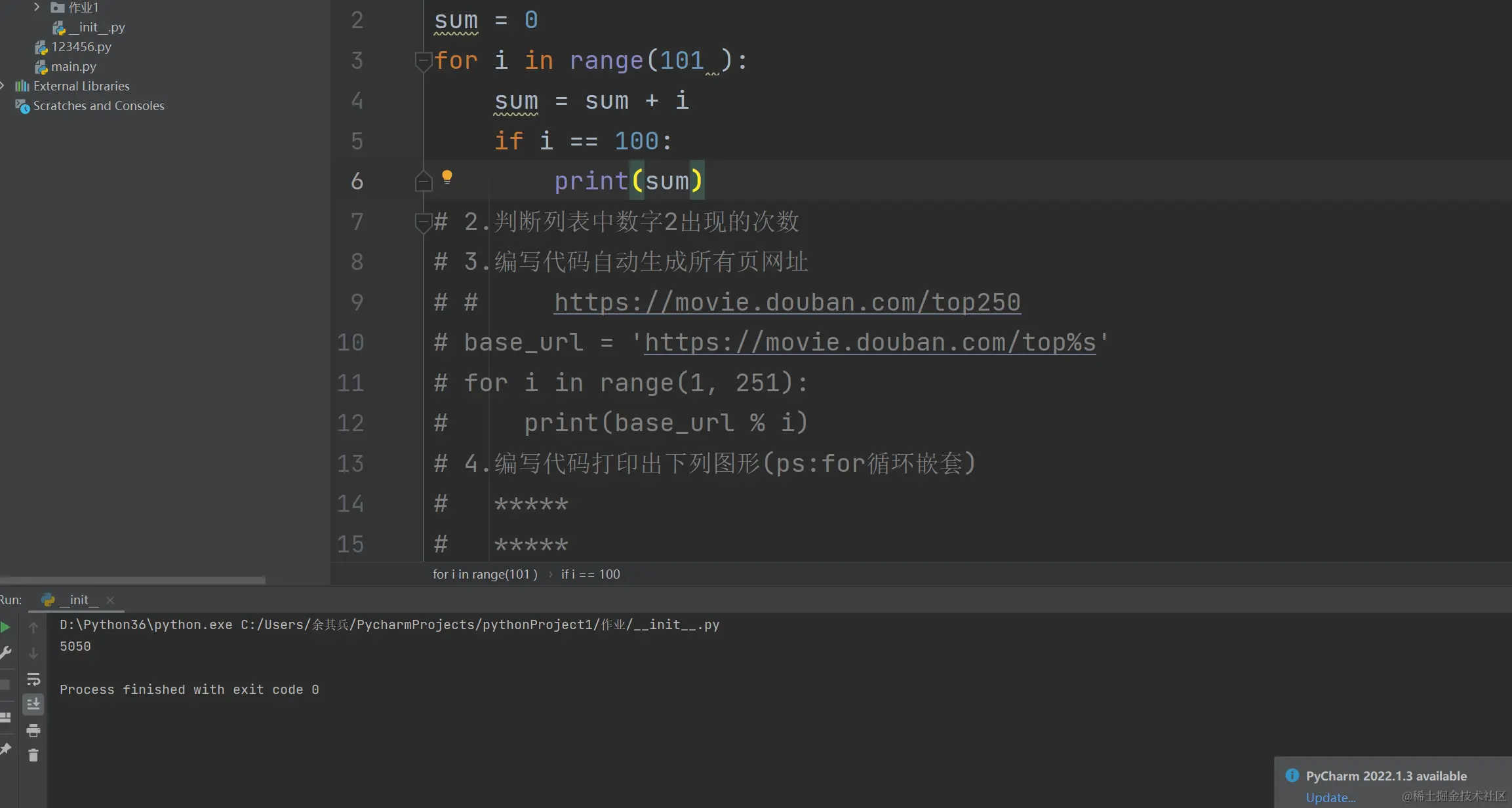Image resolution: width=1512 pixels, height=808 pixels.
Task: Click the print output icon
Action: (33, 730)
